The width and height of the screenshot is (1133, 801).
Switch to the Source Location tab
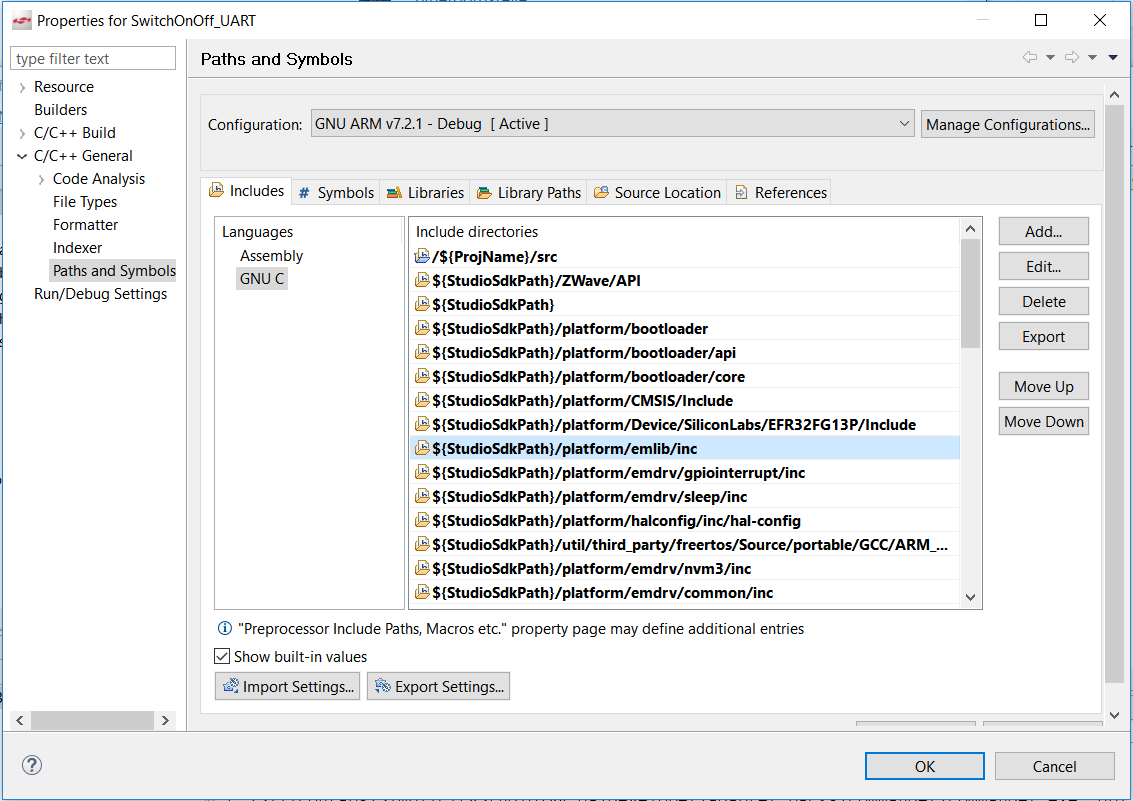[x=657, y=191]
